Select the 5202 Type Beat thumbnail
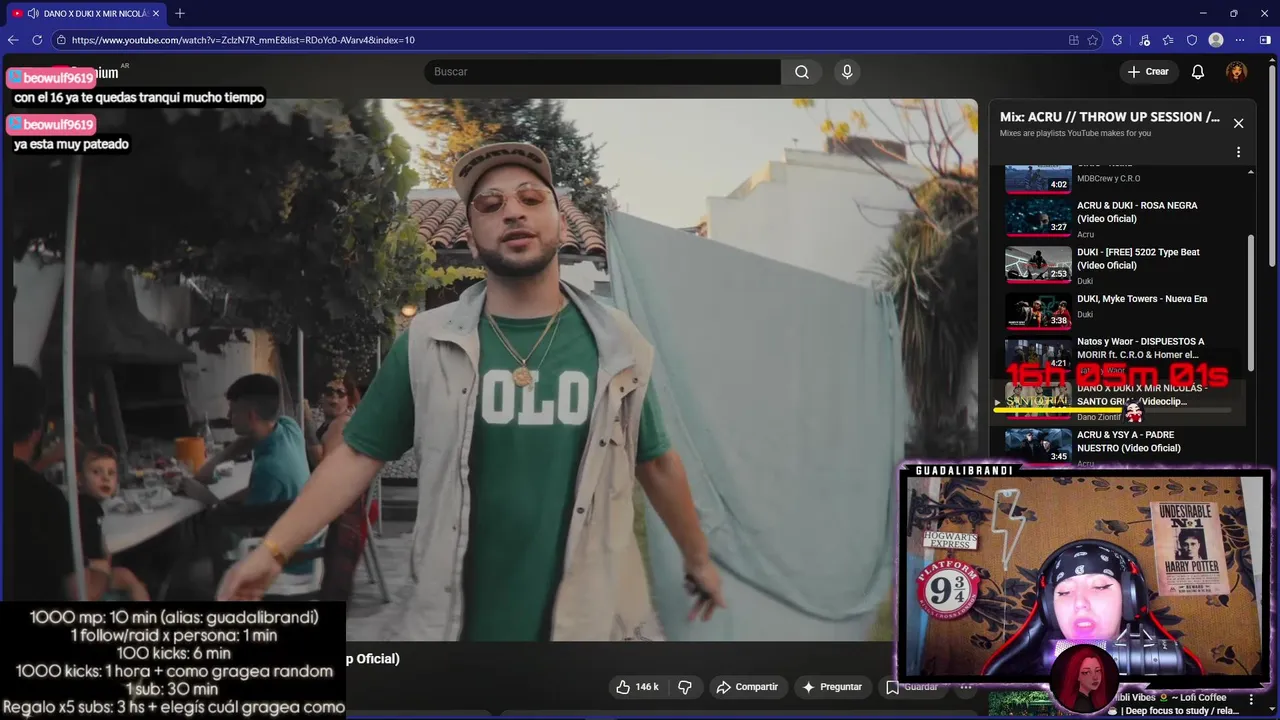The image size is (1280, 720). click(1038, 263)
